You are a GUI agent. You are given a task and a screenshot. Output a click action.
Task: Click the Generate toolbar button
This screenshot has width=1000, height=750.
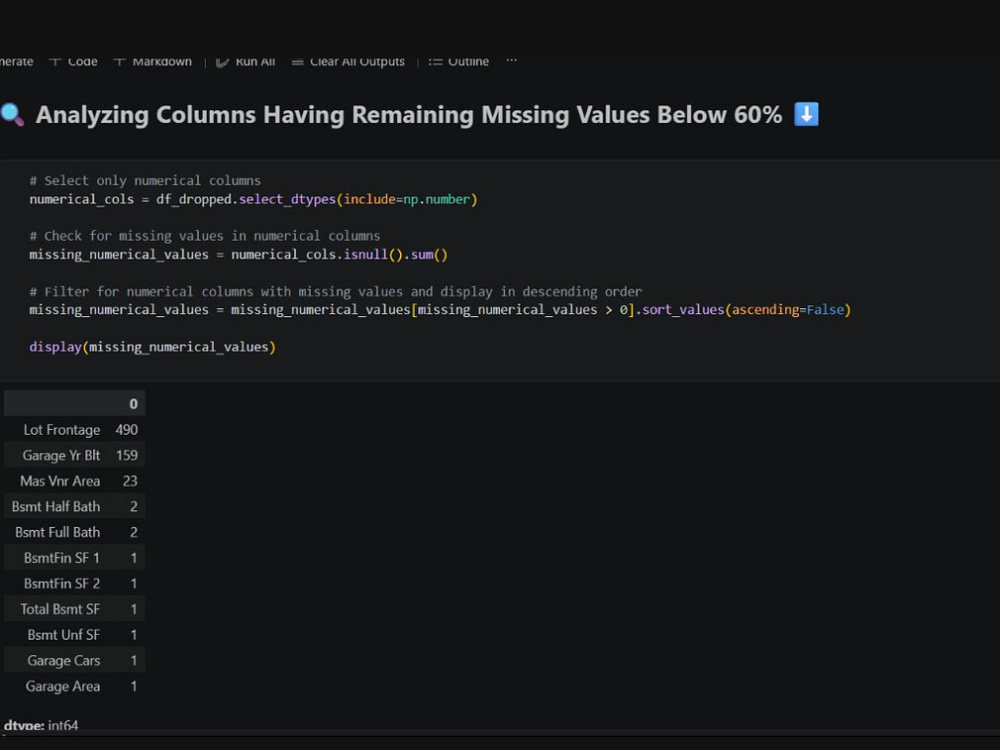click(17, 61)
